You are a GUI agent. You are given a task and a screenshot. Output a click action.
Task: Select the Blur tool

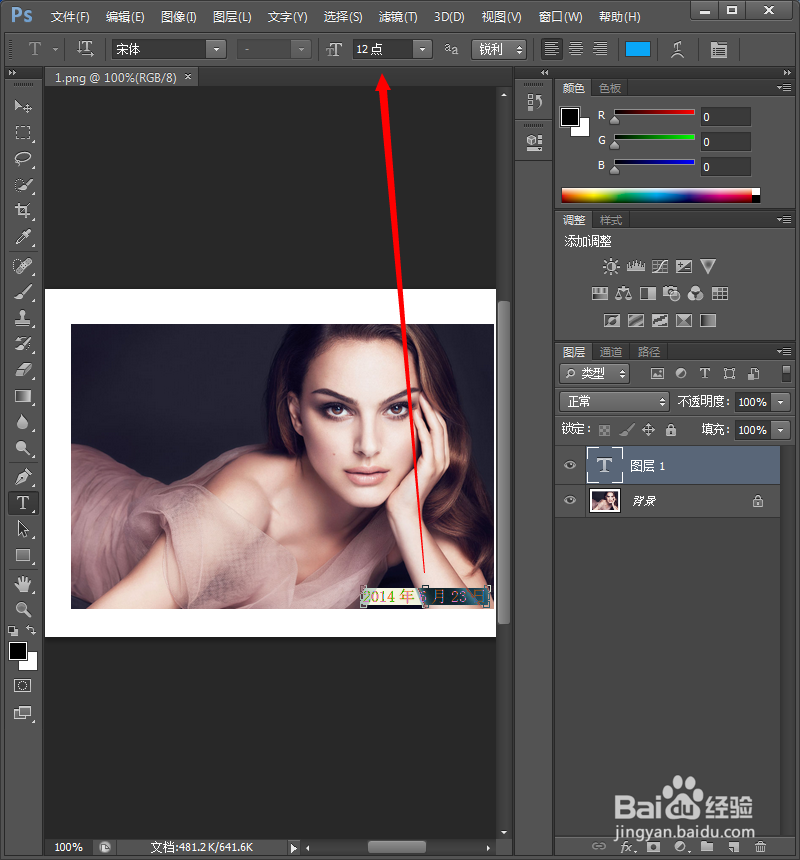(22, 422)
